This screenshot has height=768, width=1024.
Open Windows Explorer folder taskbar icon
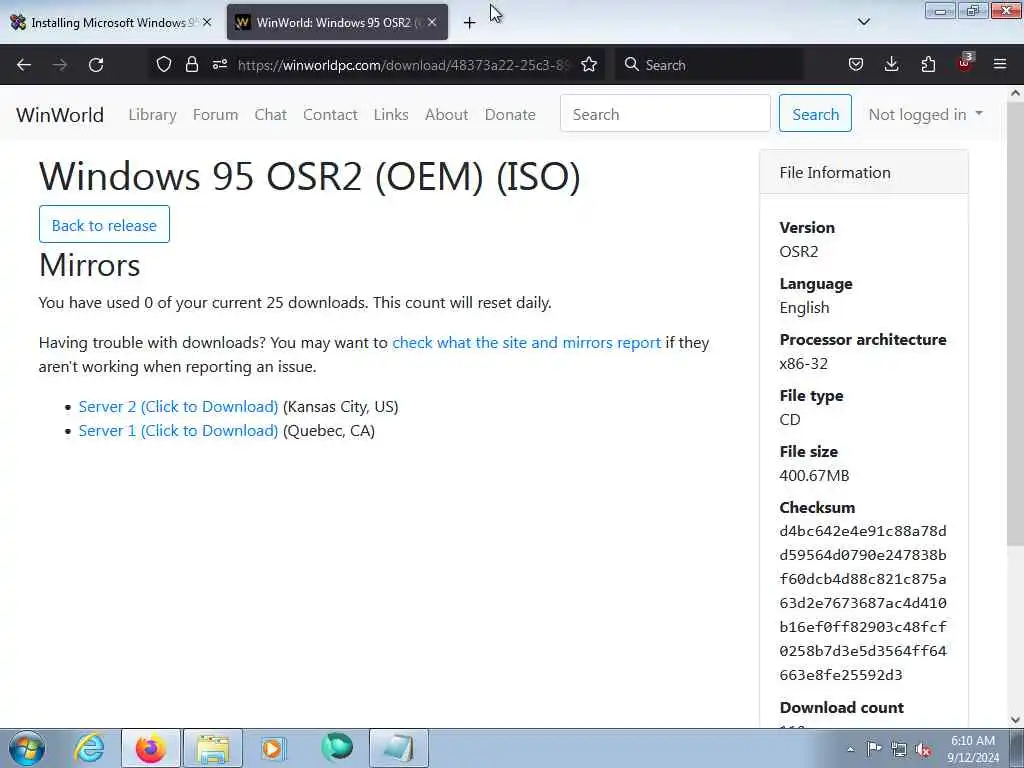(x=213, y=748)
